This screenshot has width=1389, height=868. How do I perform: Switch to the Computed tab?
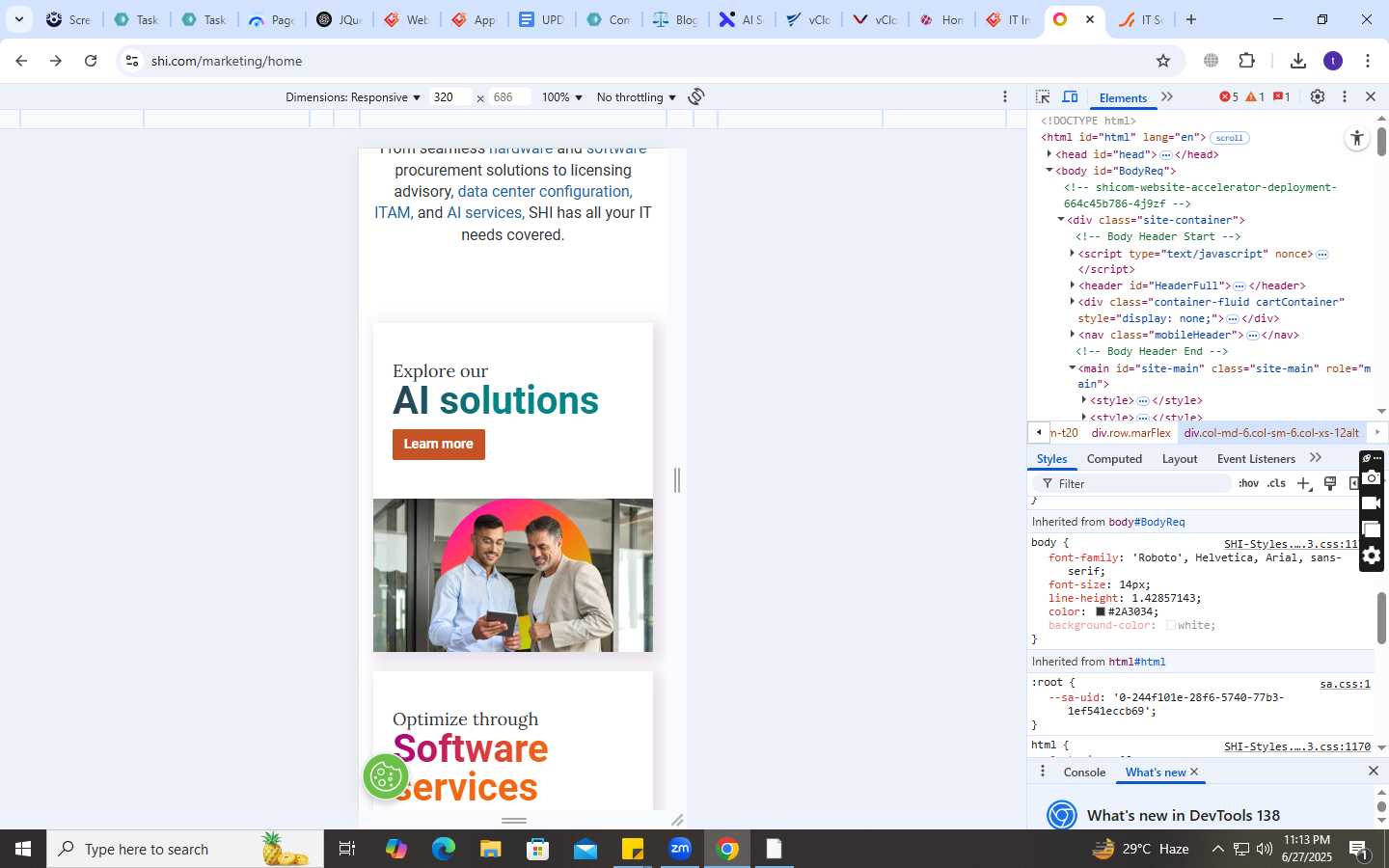click(1114, 459)
